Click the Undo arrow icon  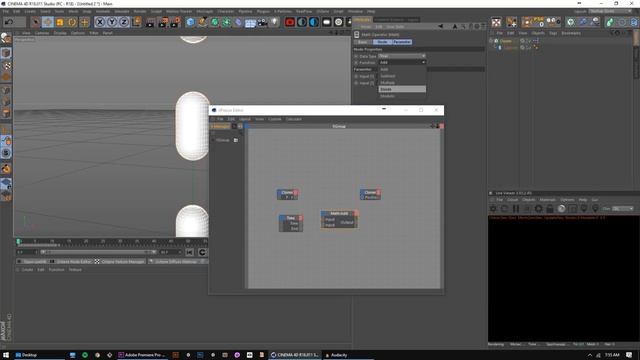(x=9, y=22)
